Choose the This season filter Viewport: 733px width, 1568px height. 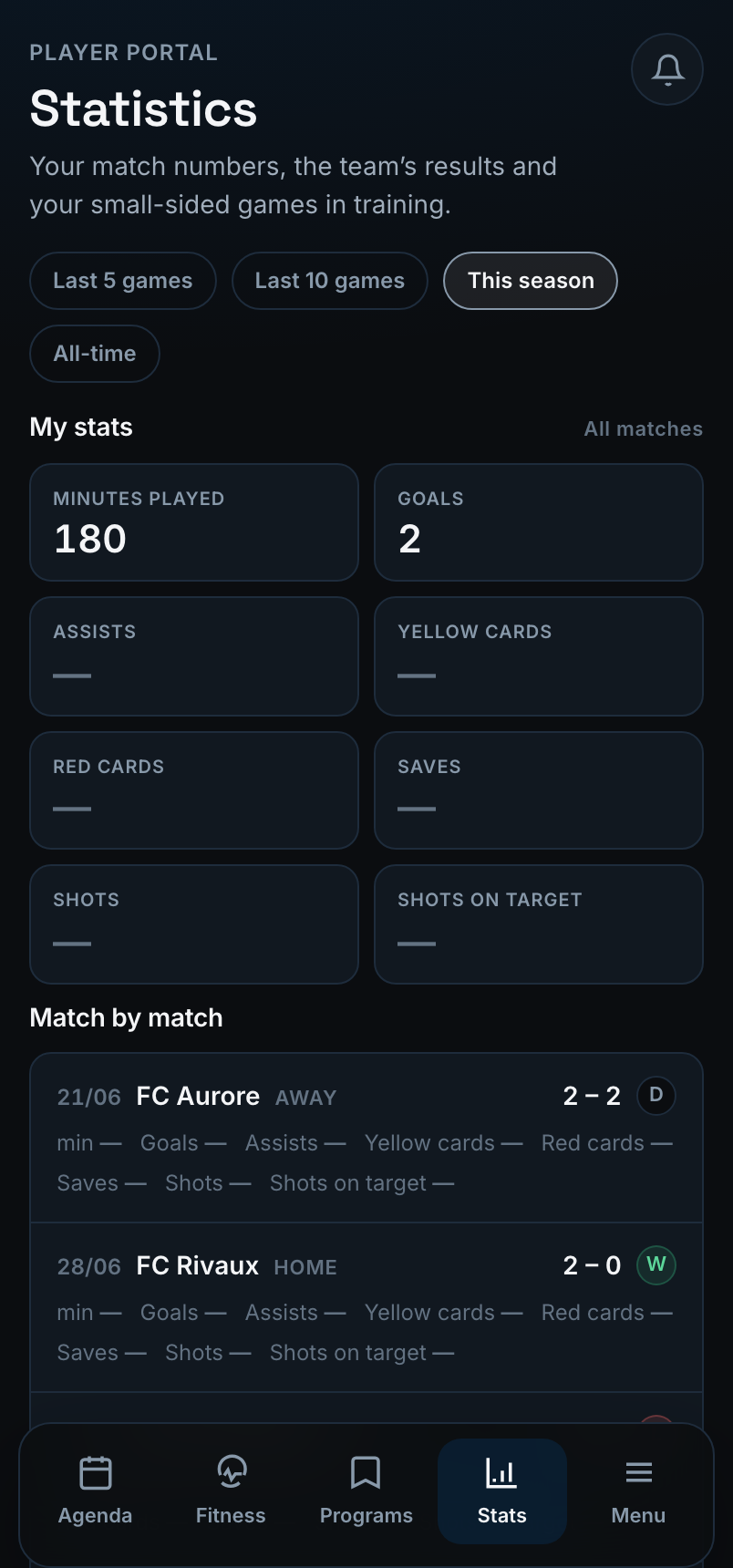531,281
